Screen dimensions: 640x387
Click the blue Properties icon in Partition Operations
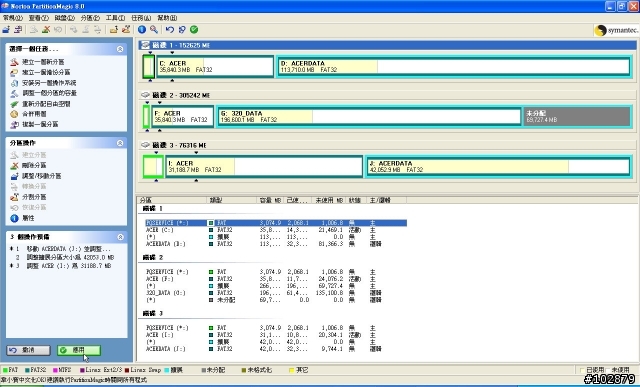[x=14, y=218]
